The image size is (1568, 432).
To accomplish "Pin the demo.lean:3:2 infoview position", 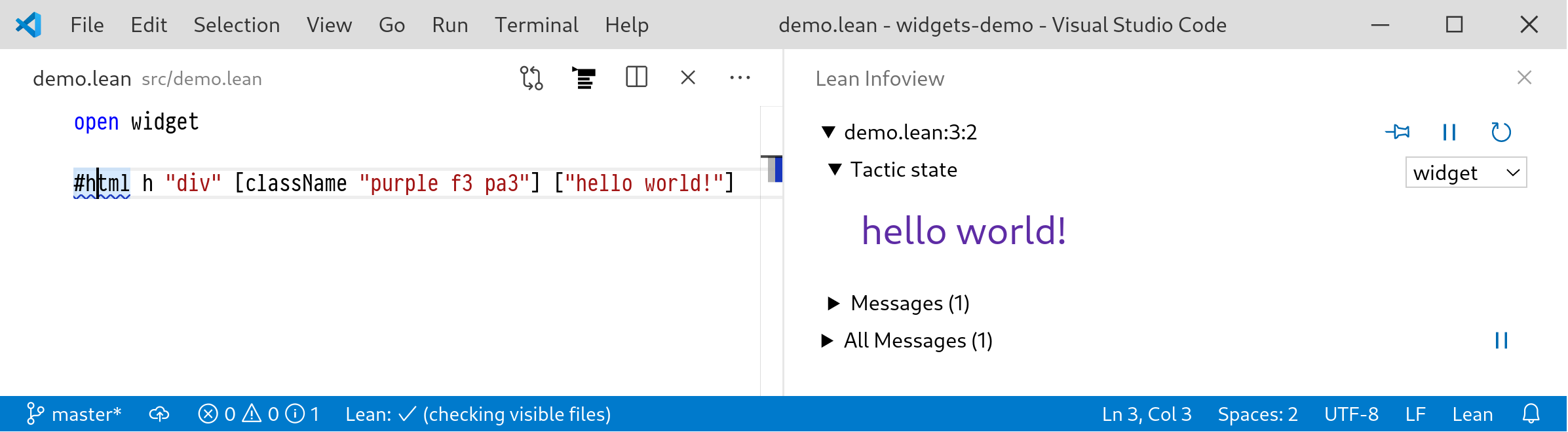I will pos(1397,132).
